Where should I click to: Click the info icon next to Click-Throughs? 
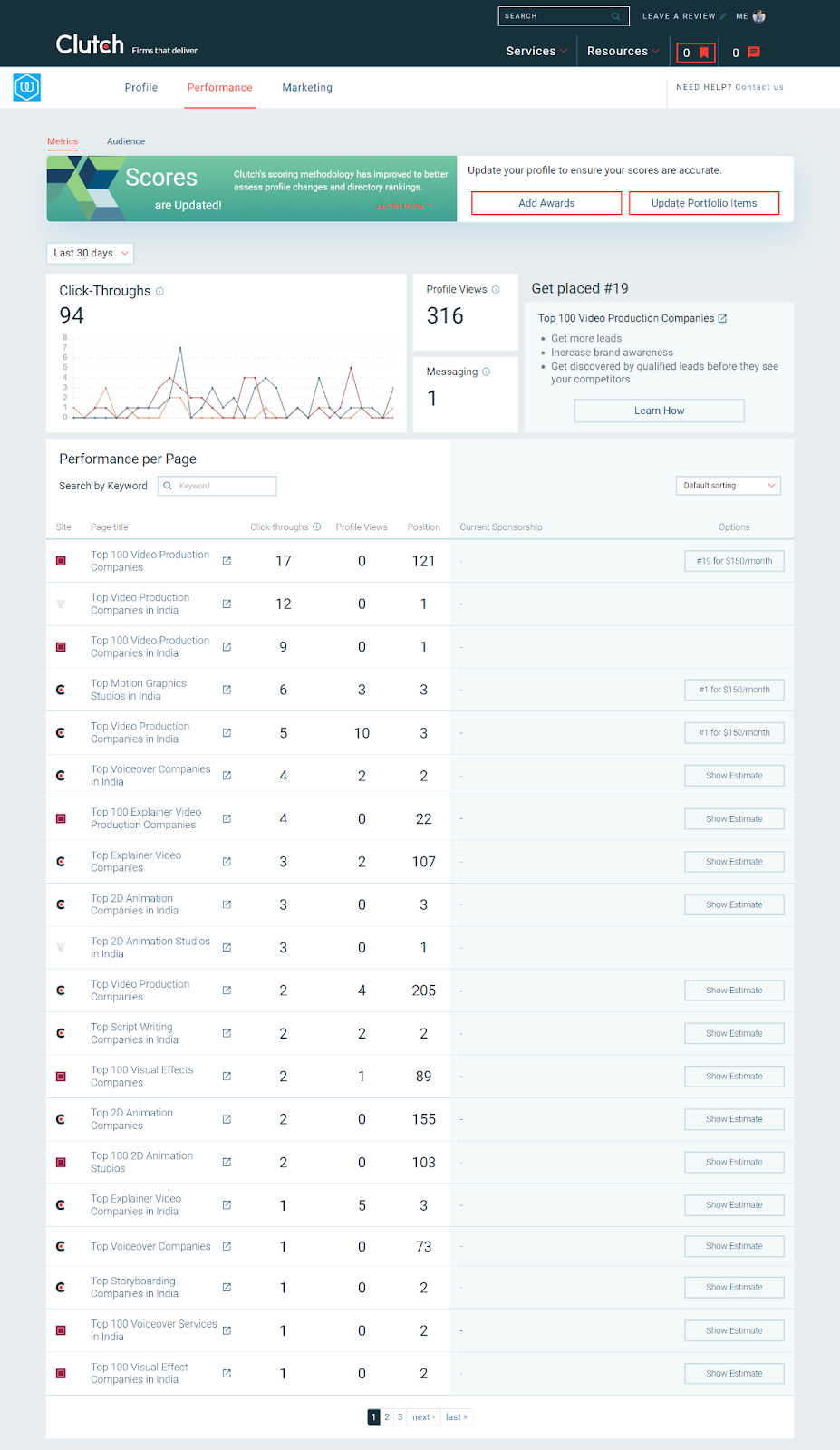[160, 291]
